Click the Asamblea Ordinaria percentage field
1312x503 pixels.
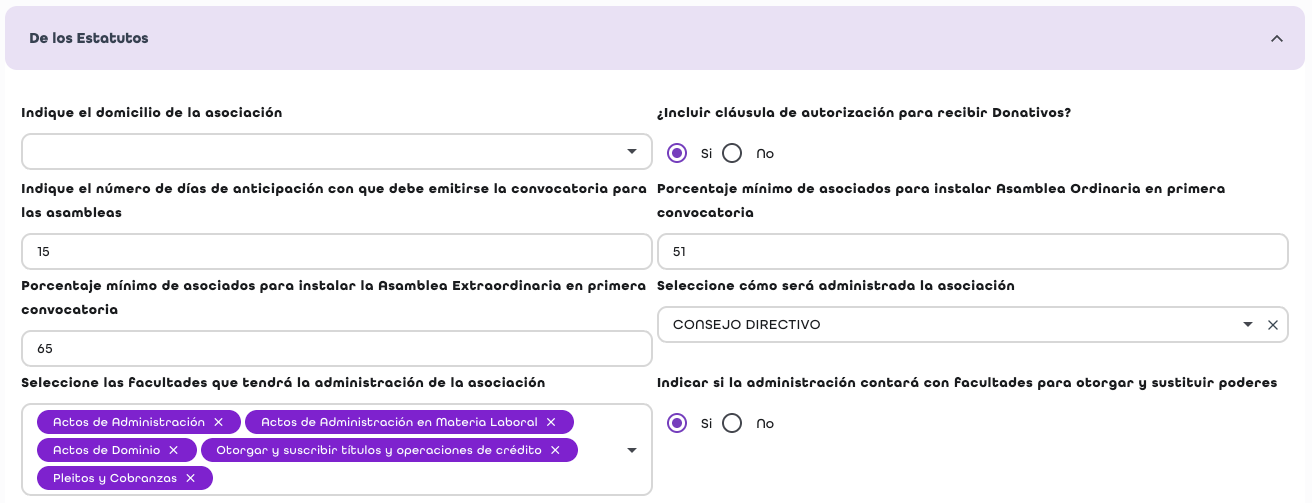[x=972, y=252]
